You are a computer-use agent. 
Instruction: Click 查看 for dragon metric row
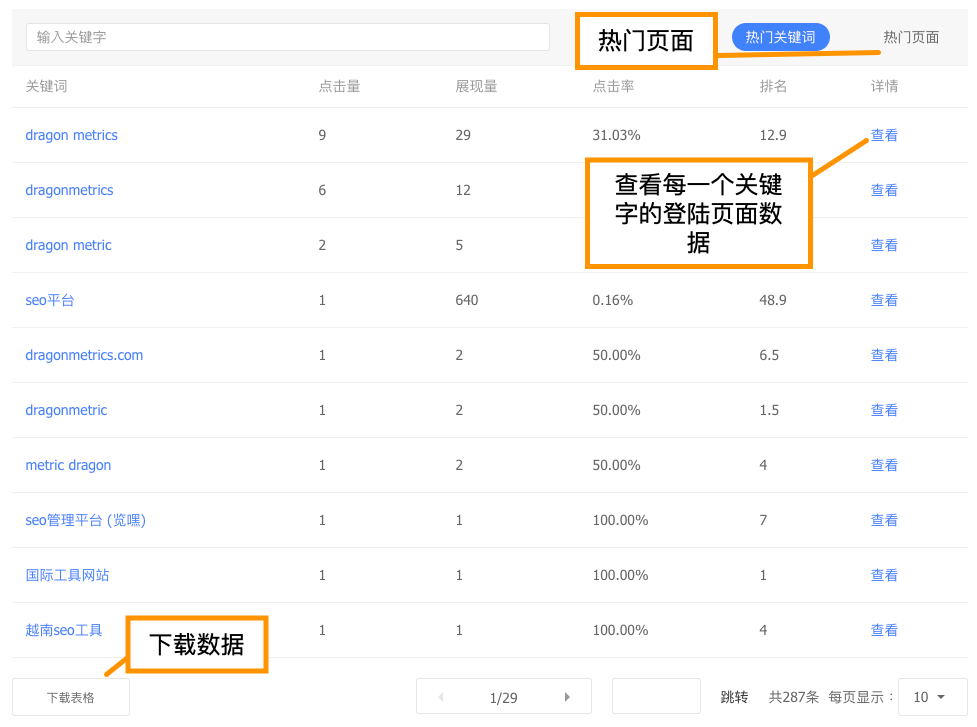click(x=884, y=245)
